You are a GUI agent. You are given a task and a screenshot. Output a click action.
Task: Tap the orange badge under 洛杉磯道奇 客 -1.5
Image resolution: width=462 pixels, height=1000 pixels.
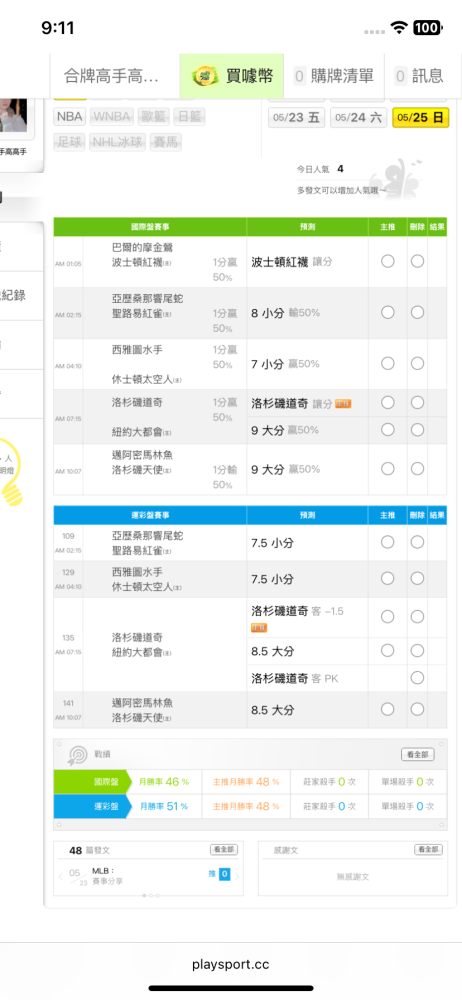click(259, 628)
